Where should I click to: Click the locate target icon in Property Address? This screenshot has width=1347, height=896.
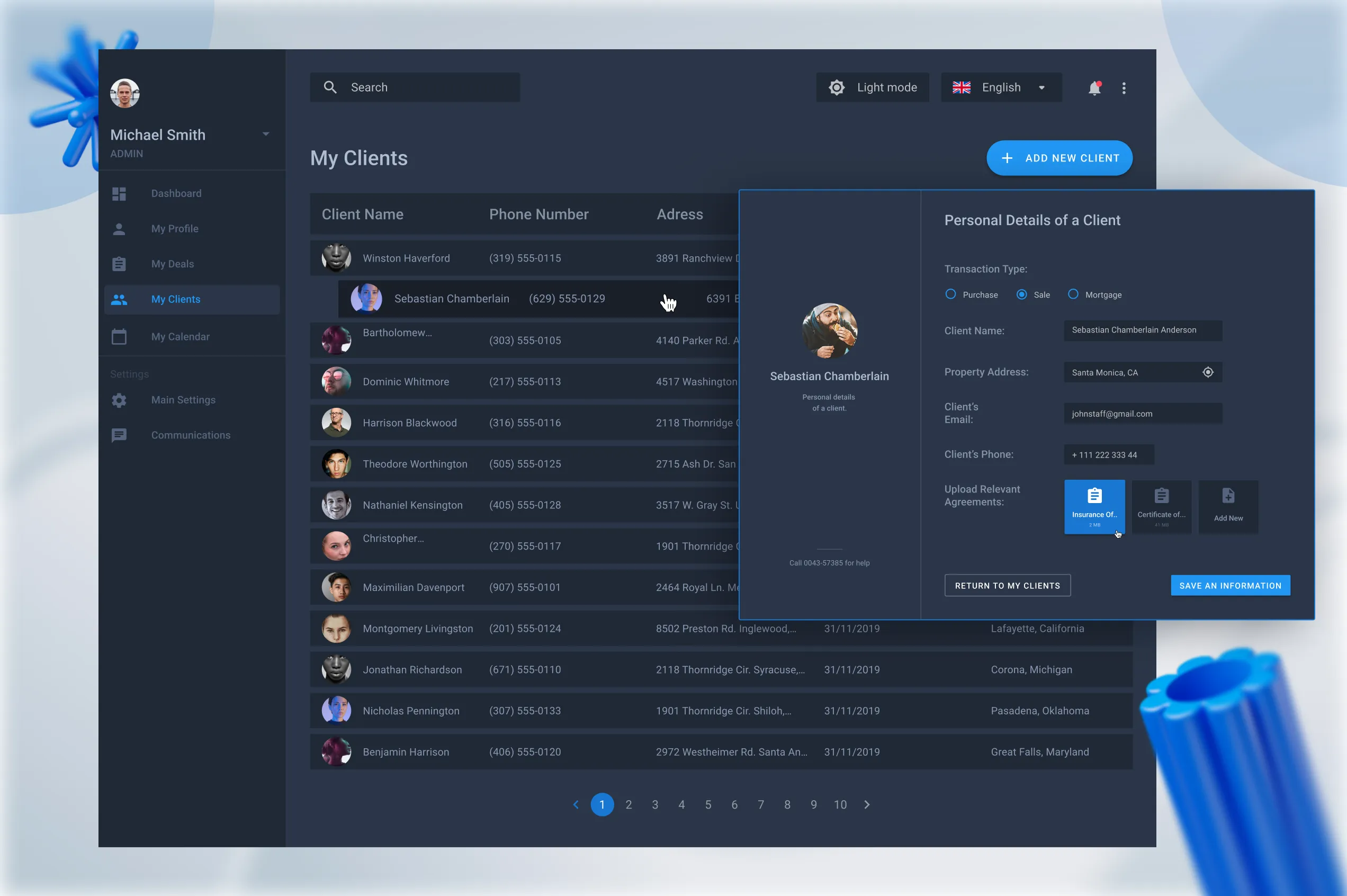1208,372
